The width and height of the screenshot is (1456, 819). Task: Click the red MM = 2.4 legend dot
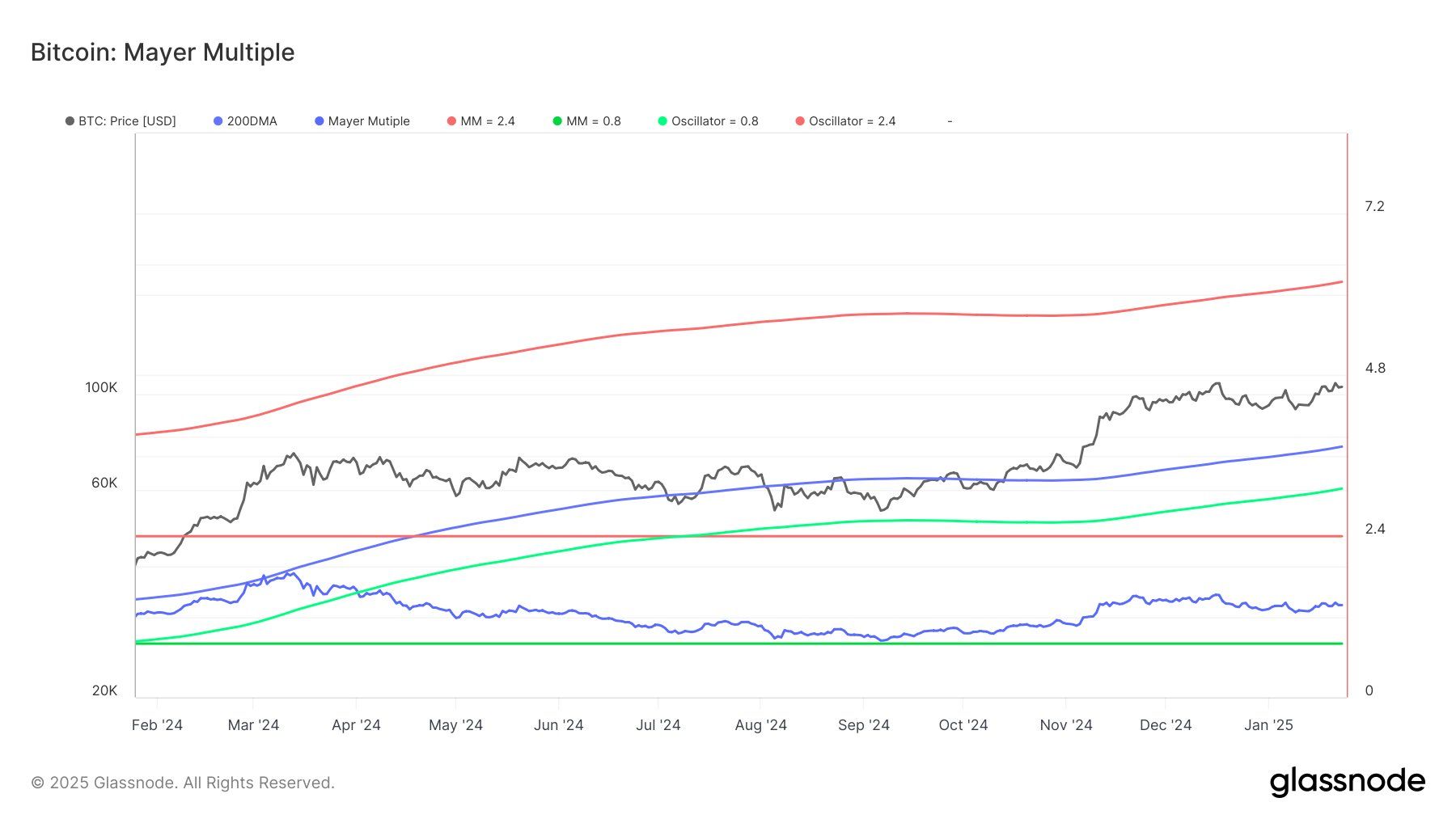[450, 120]
